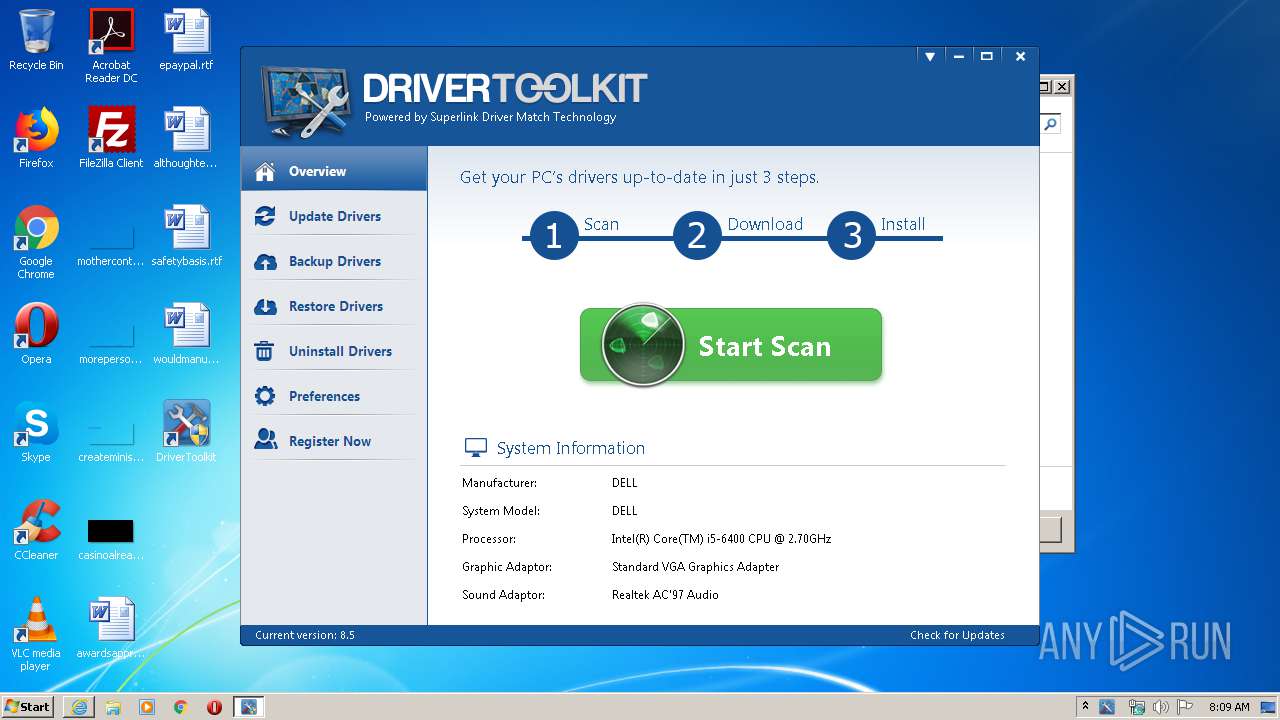Screen dimensions: 1280x720
Task: Open the Recycle Bin desktop icon
Action: (x=36, y=40)
